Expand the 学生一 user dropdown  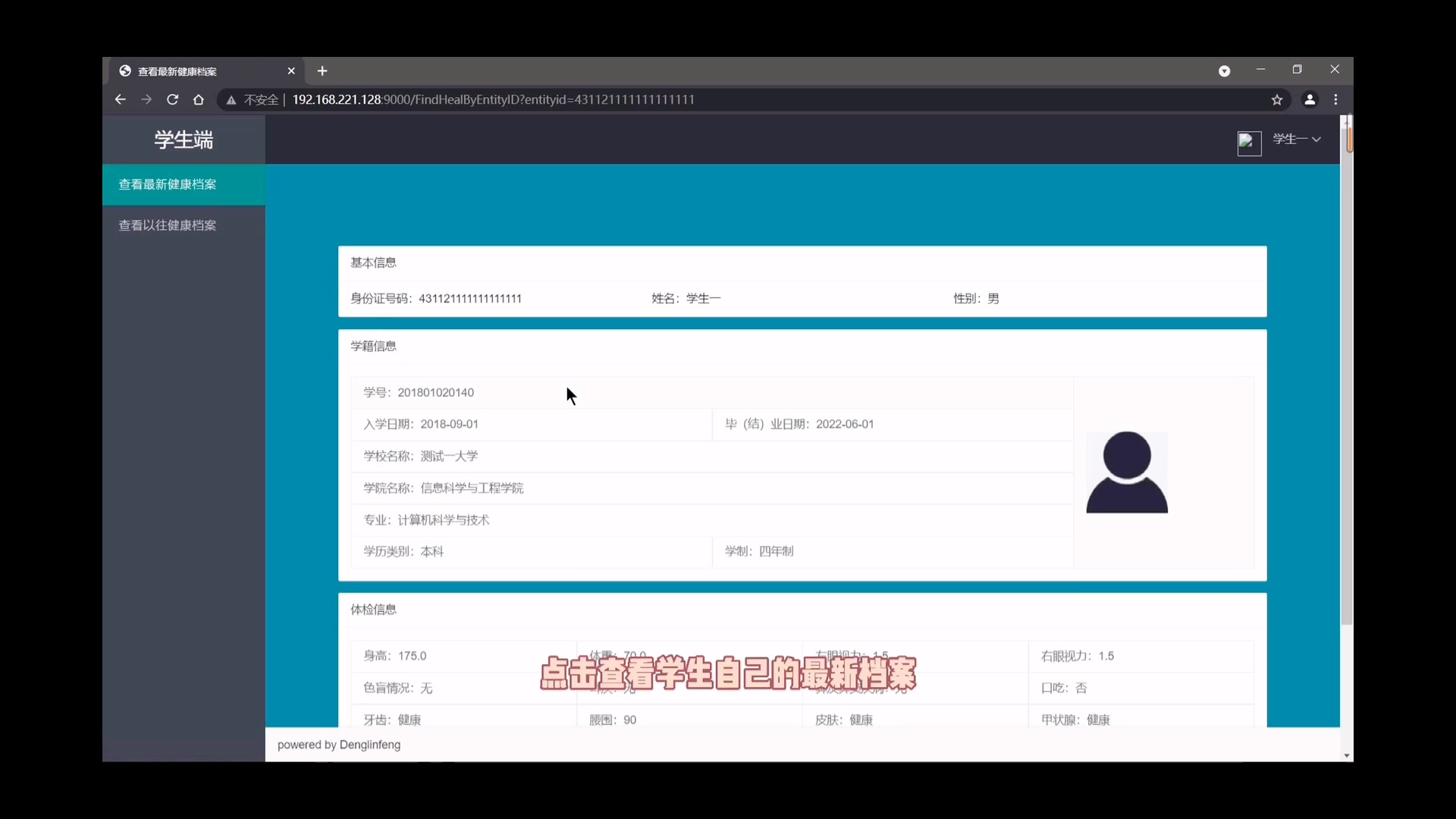coord(1297,139)
